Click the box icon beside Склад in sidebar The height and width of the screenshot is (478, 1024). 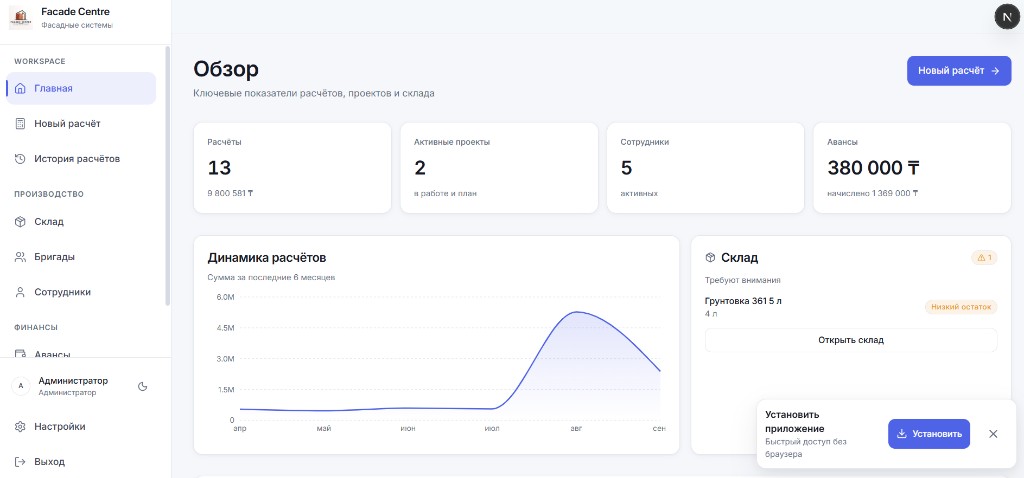click(20, 221)
